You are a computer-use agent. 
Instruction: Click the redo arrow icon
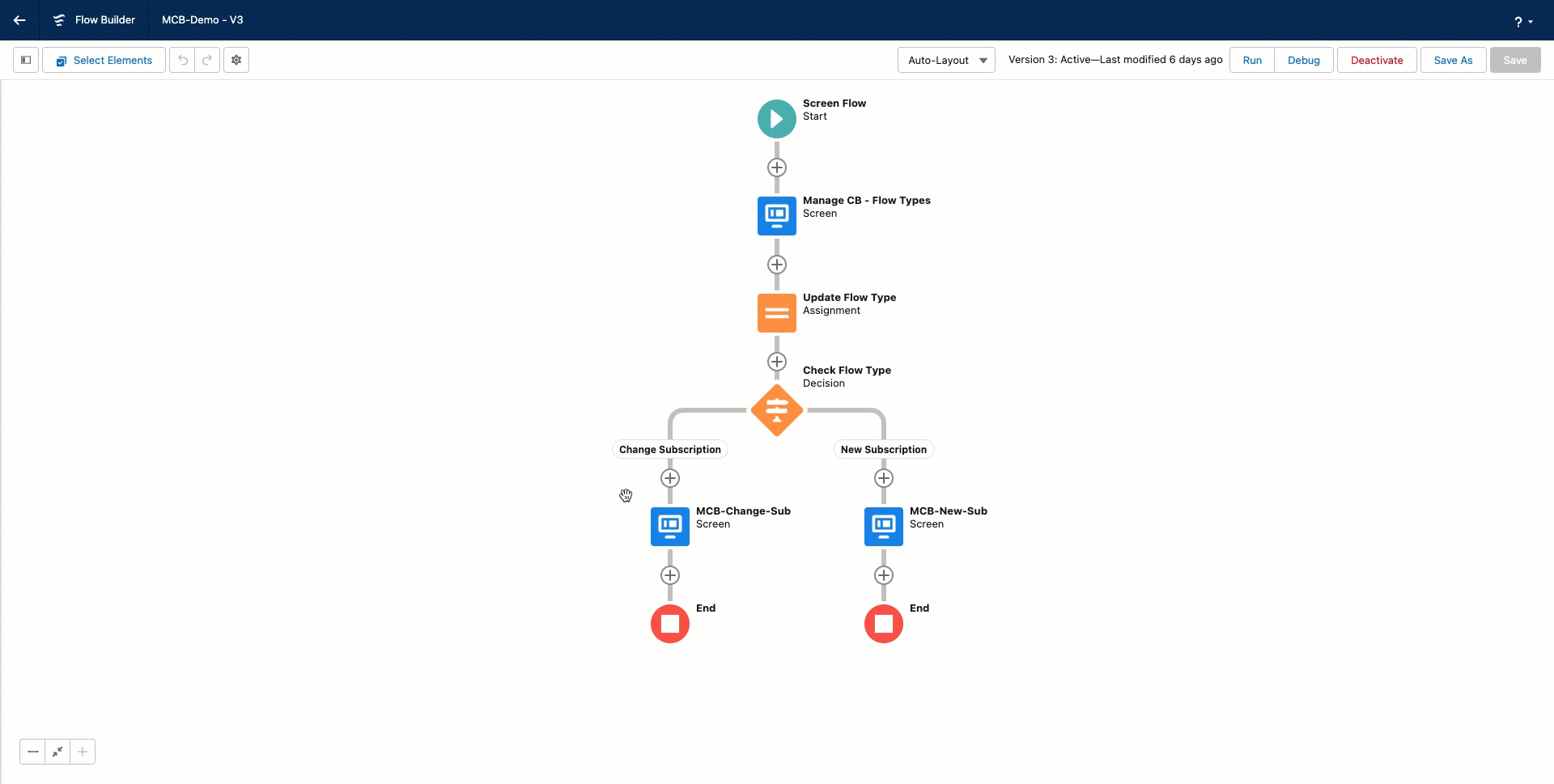coord(207,60)
